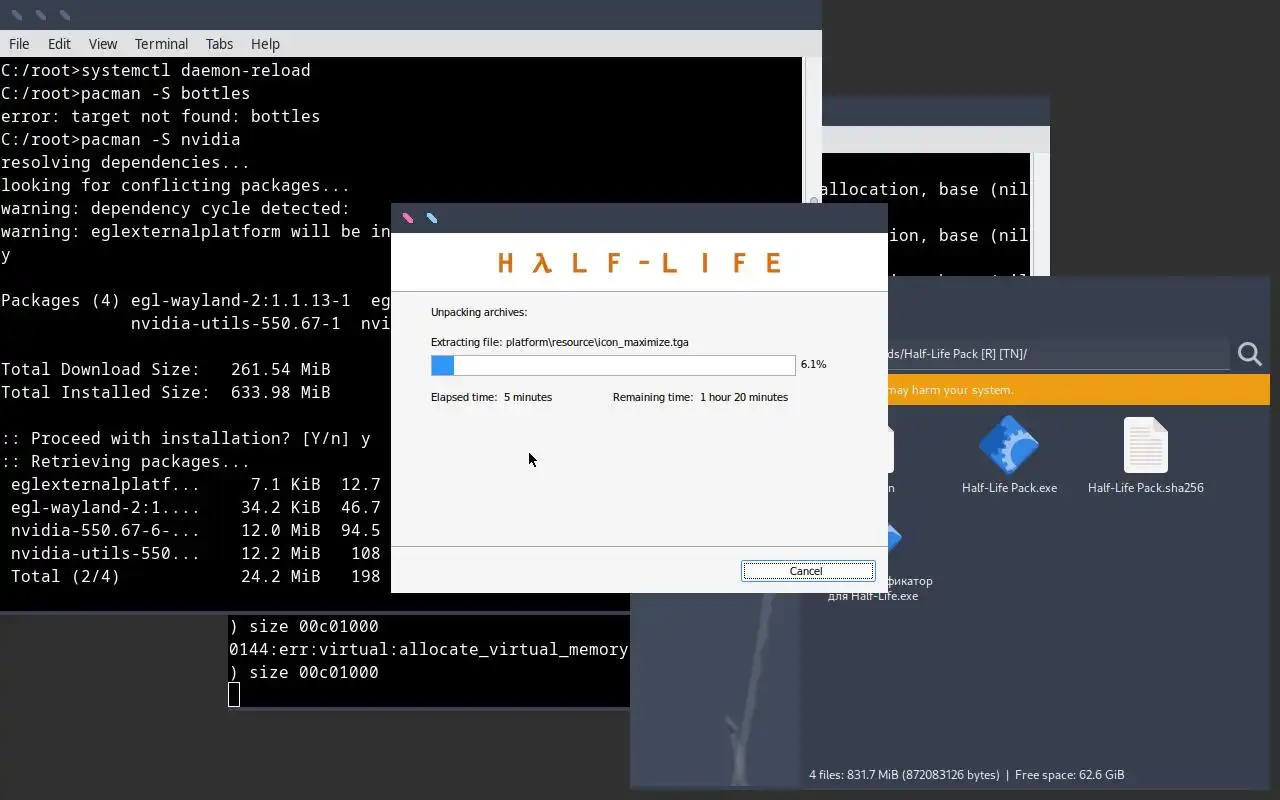Click the pink button on installer title bar

click(x=408, y=218)
